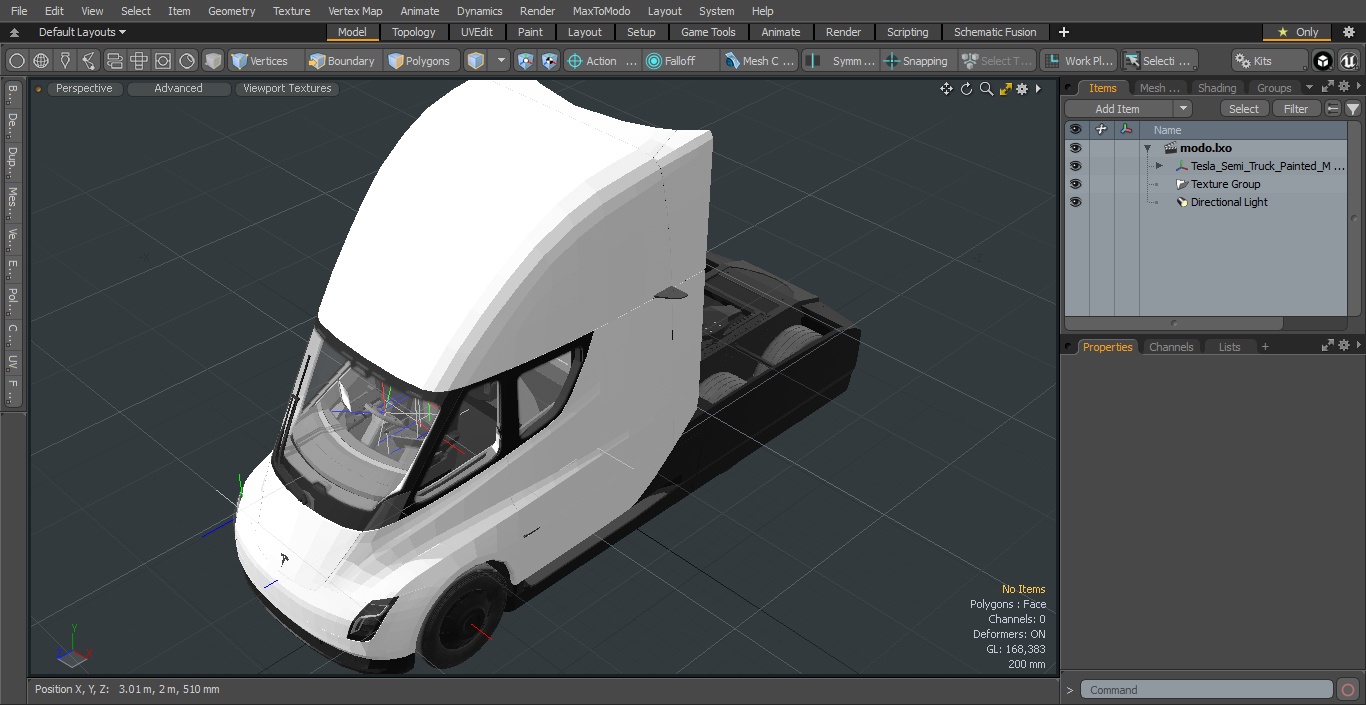Open the Add Item dropdown arrow
Screen dimensions: 1366x705
[x=1183, y=109]
